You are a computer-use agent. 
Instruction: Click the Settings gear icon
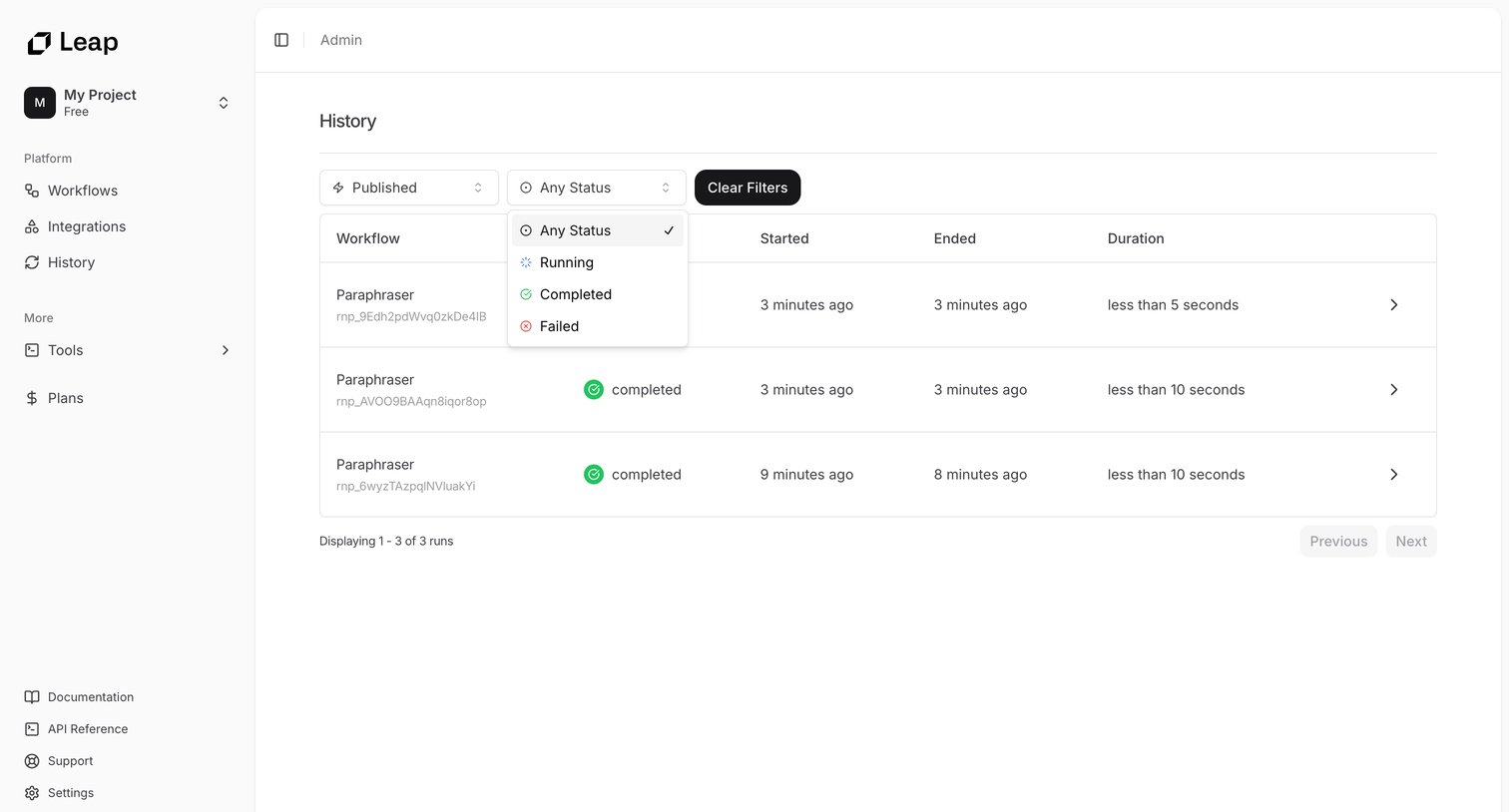[32, 793]
